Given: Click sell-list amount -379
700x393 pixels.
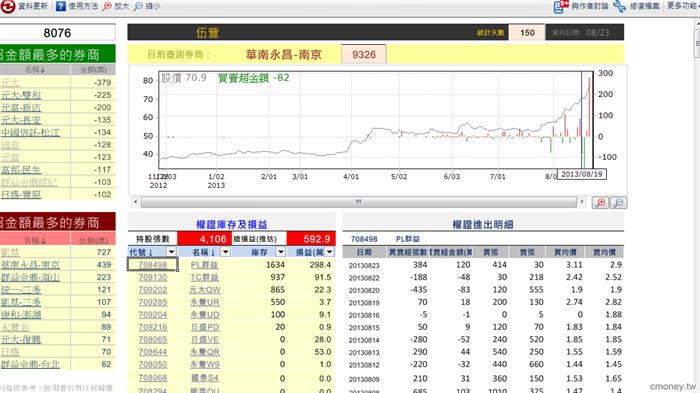Looking at the screenshot, I should [x=102, y=83].
